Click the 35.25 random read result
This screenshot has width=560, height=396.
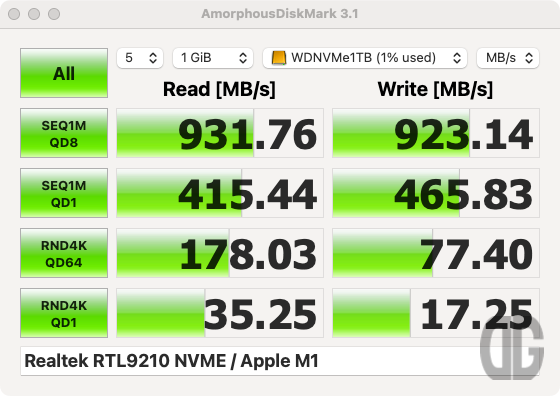point(220,313)
